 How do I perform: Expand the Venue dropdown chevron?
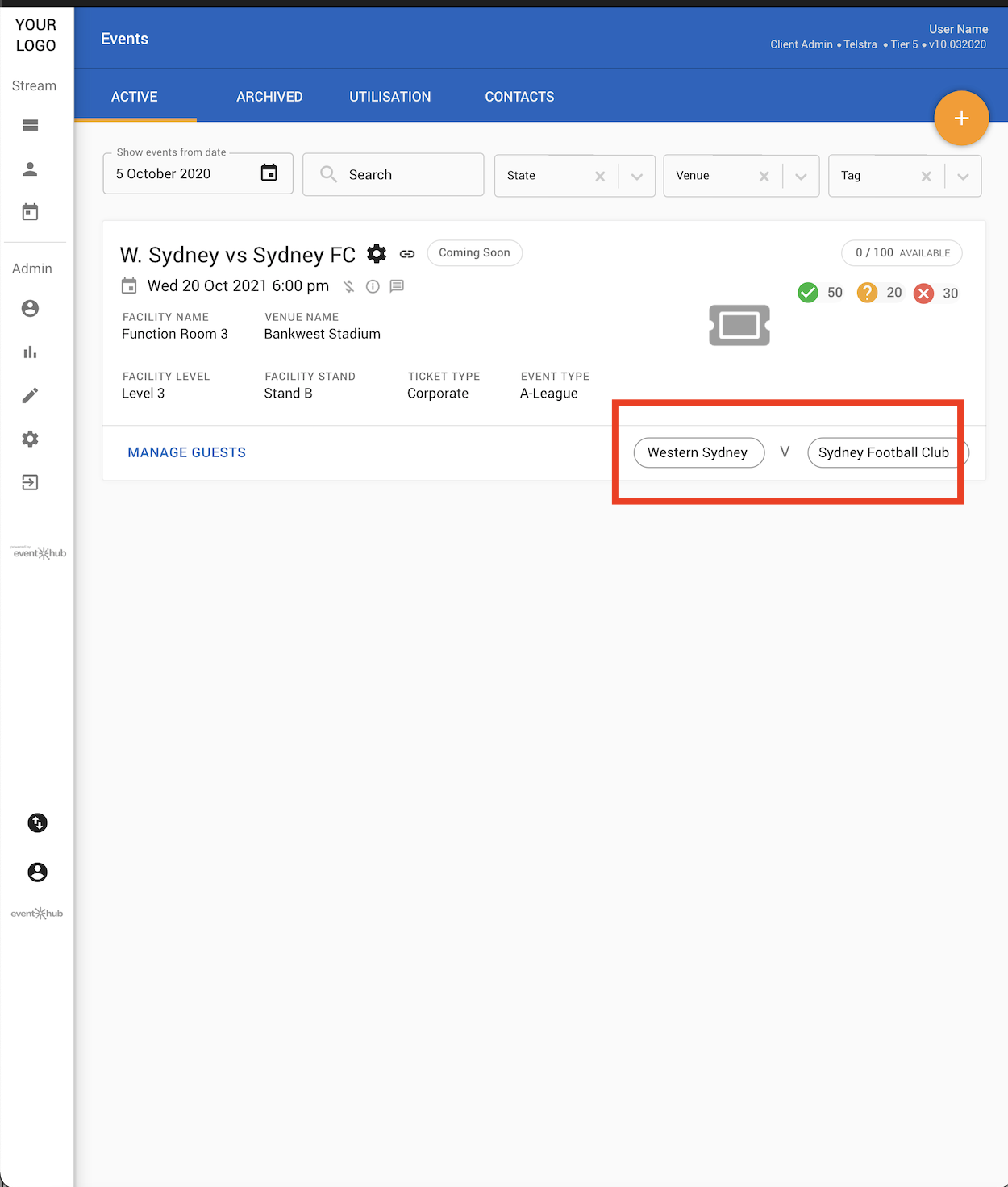(x=801, y=177)
